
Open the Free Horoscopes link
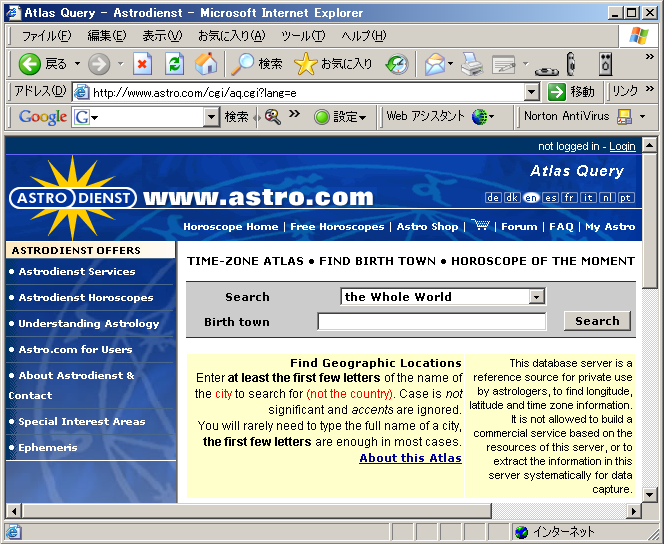[x=337, y=226]
